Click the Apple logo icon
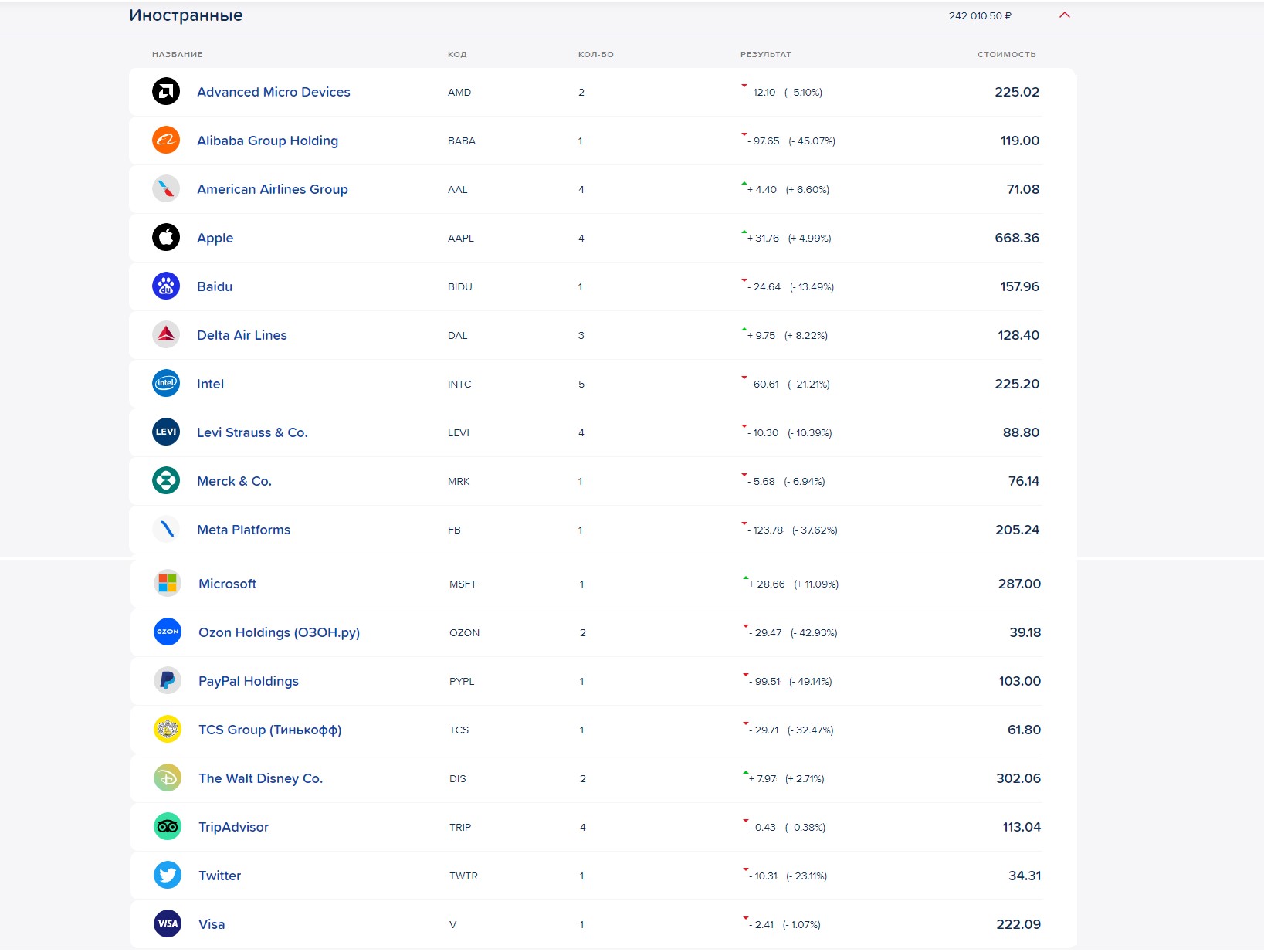The height and width of the screenshot is (952, 1264). pyautogui.click(x=166, y=238)
